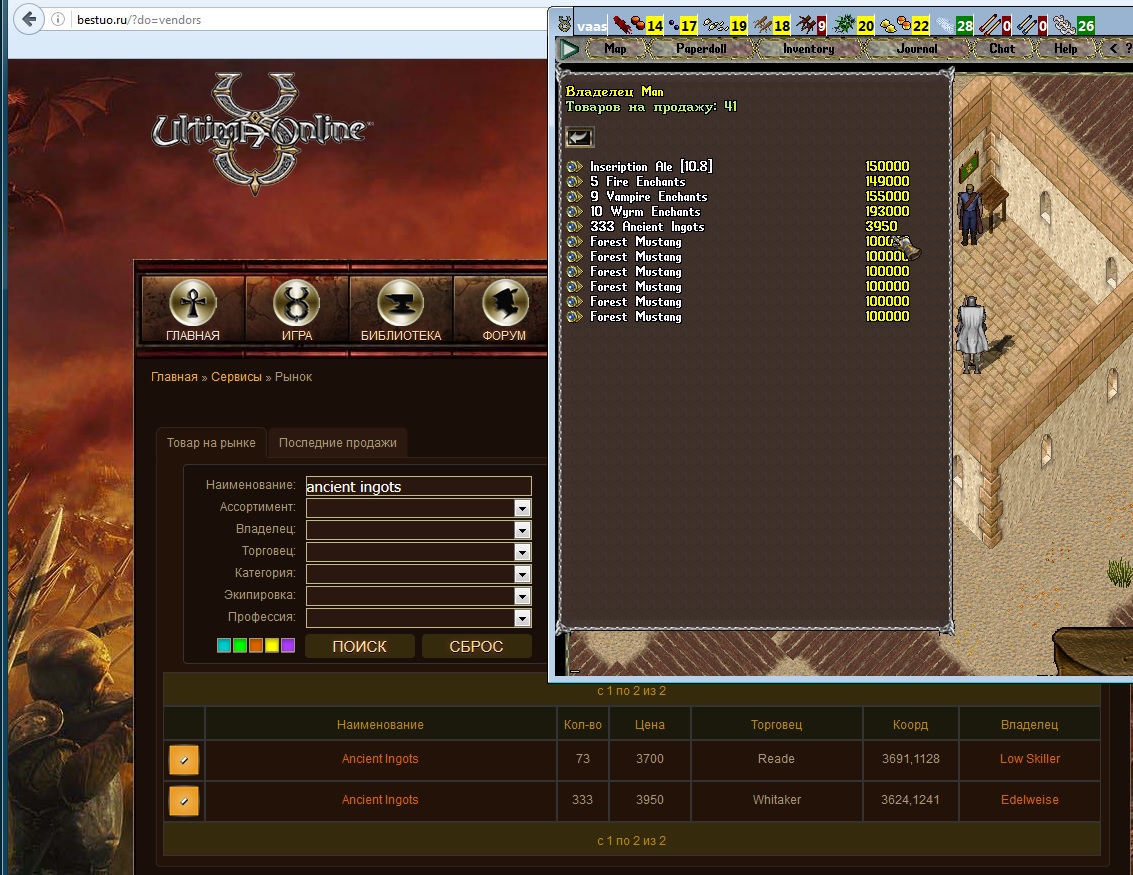The width and height of the screenshot is (1133, 875).
Task: Open БИБЛИОТЕКА anvil icon in site navigation
Action: [400, 302]
